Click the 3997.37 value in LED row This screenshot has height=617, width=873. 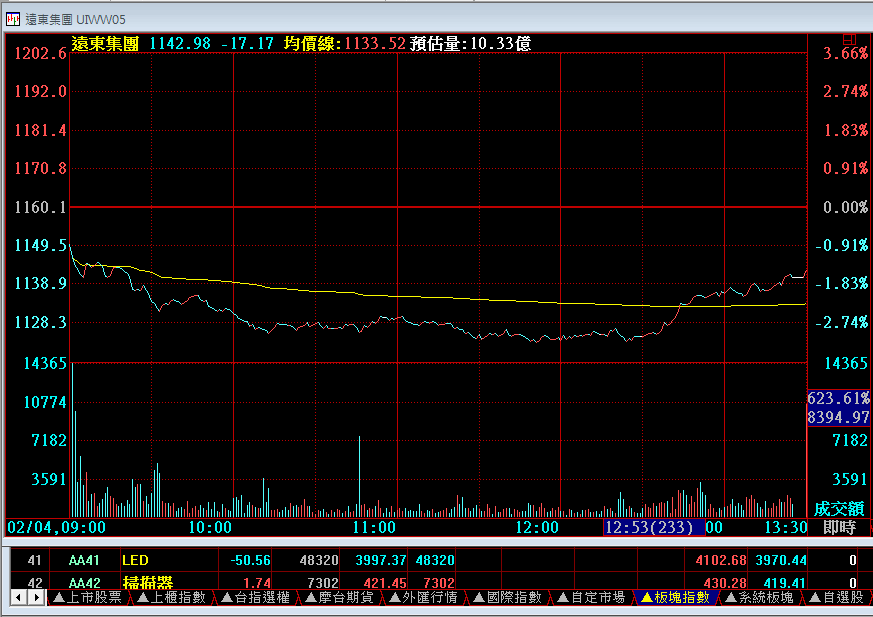coord(381,560)
